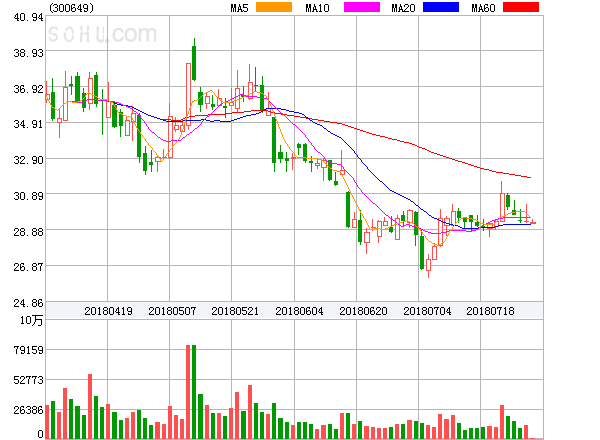
Task: Click the MA20 legend text
Action: tap(403, 8)
